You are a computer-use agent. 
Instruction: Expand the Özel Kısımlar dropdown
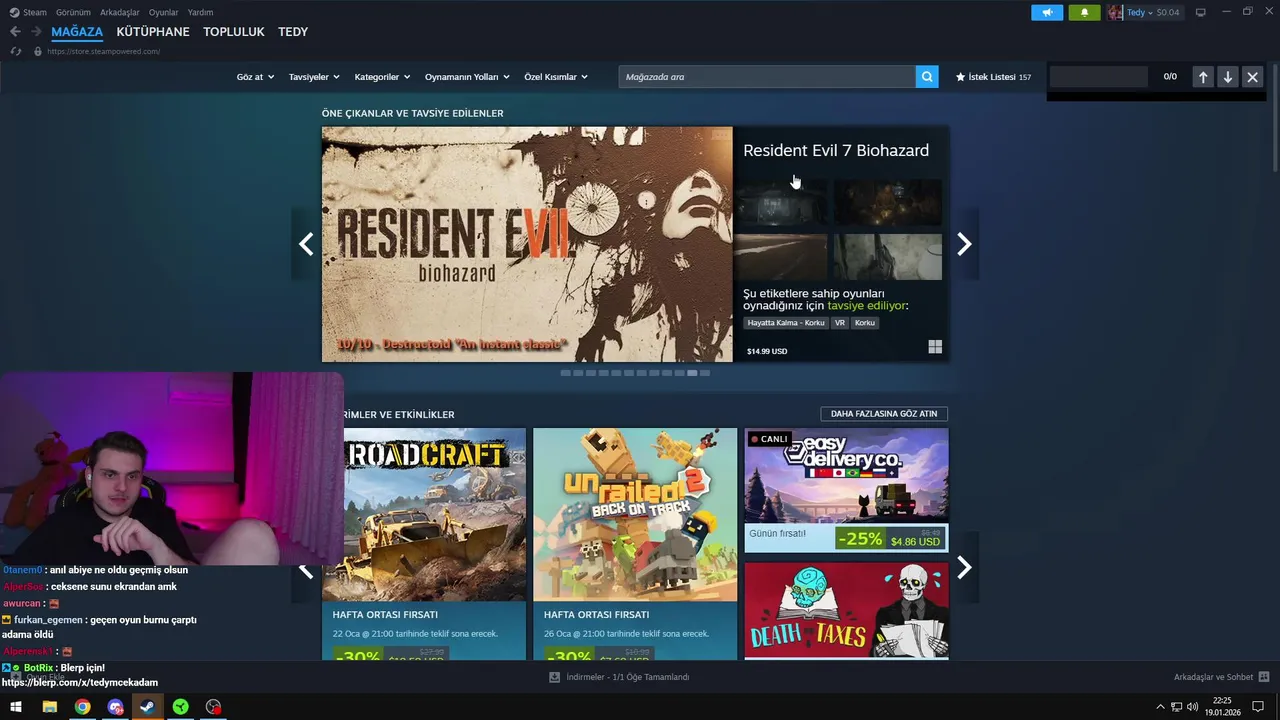pyautogui.click(x=556, y=77)
